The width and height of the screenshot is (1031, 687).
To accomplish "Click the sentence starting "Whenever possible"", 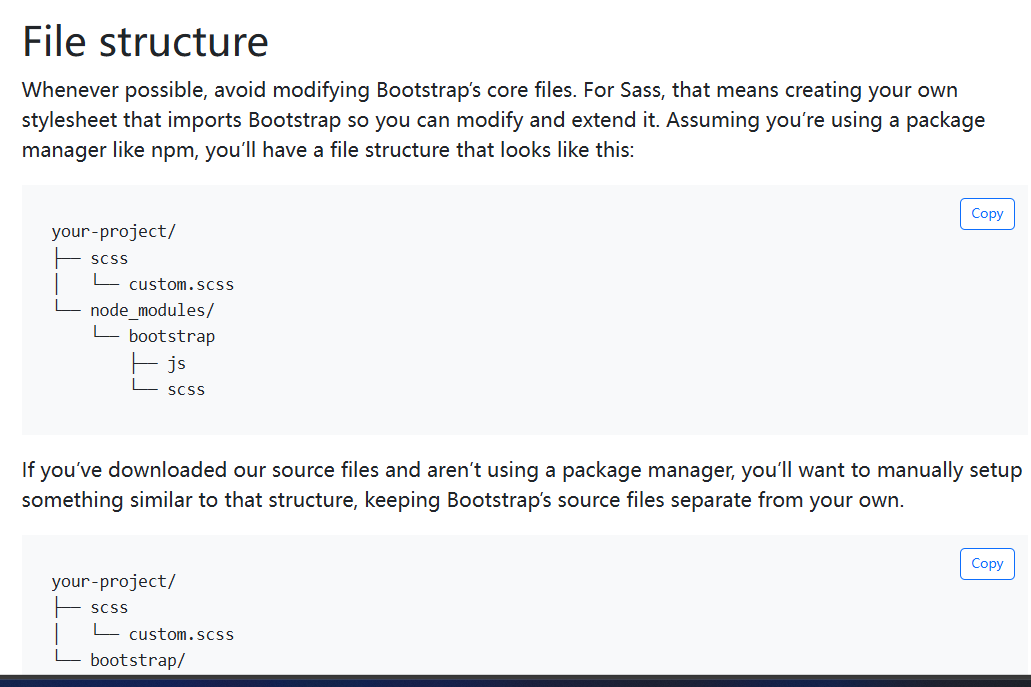I will [299, 89].
